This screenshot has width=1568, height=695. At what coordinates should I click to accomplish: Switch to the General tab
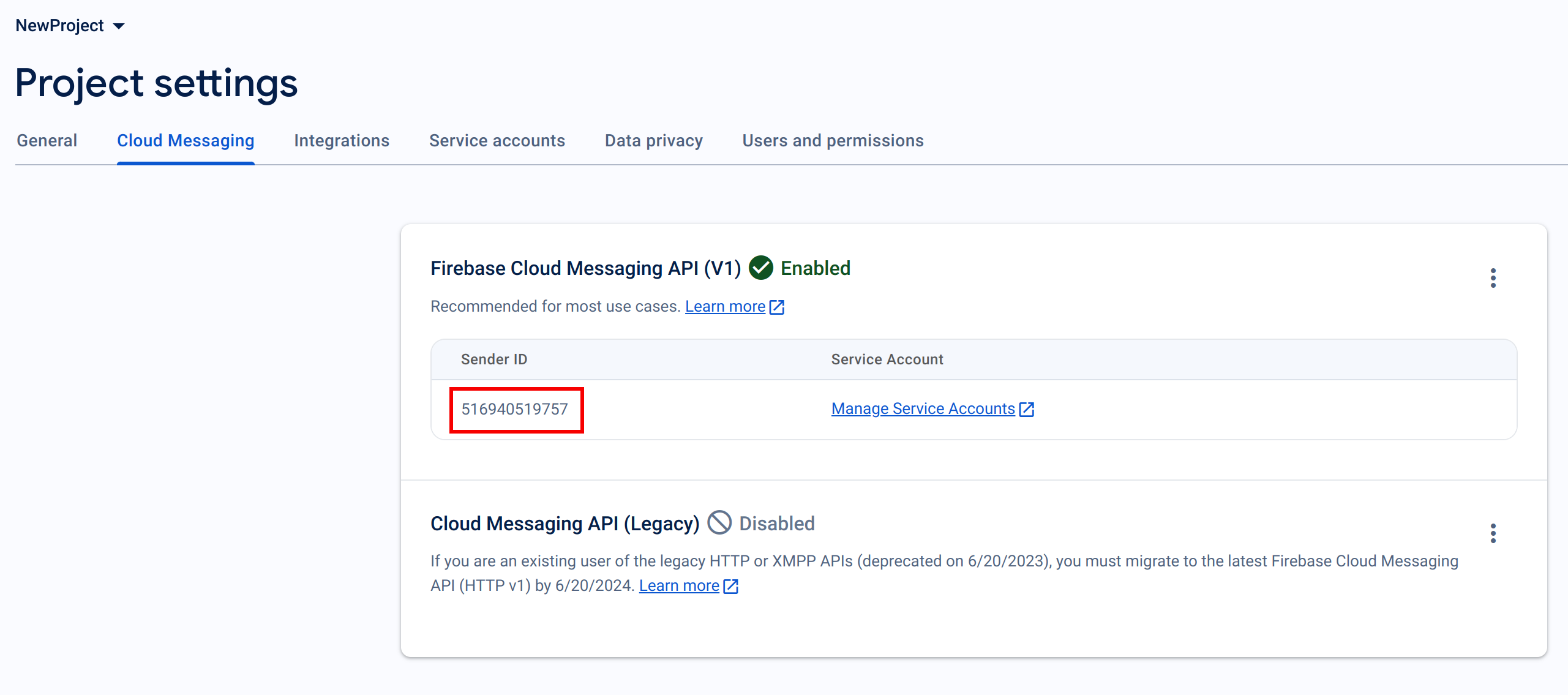47,141
